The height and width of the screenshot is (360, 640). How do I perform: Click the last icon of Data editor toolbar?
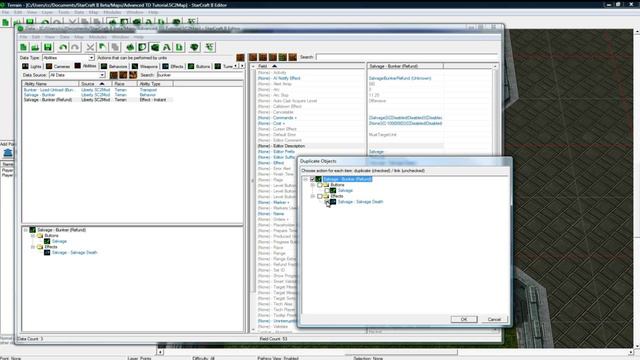pyautogui.click(x=209, y=47)
